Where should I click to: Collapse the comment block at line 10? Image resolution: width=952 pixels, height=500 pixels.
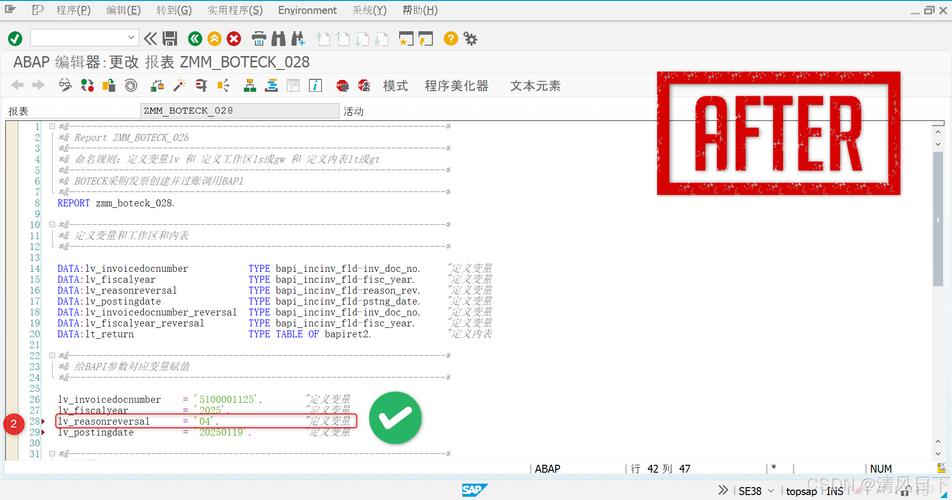pyautogui.click(x=48, y=225)
